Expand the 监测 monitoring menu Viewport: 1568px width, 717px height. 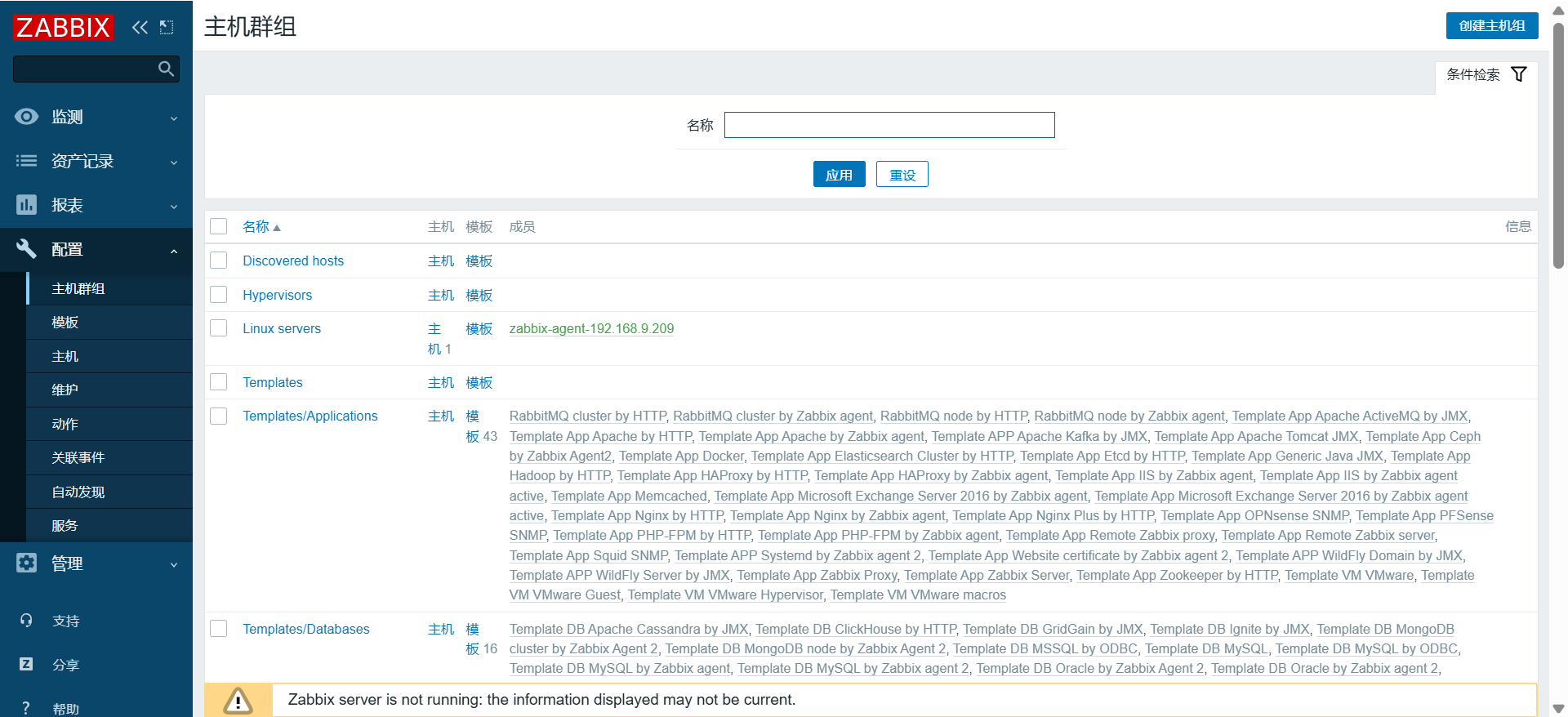click(x=96, y=117)
